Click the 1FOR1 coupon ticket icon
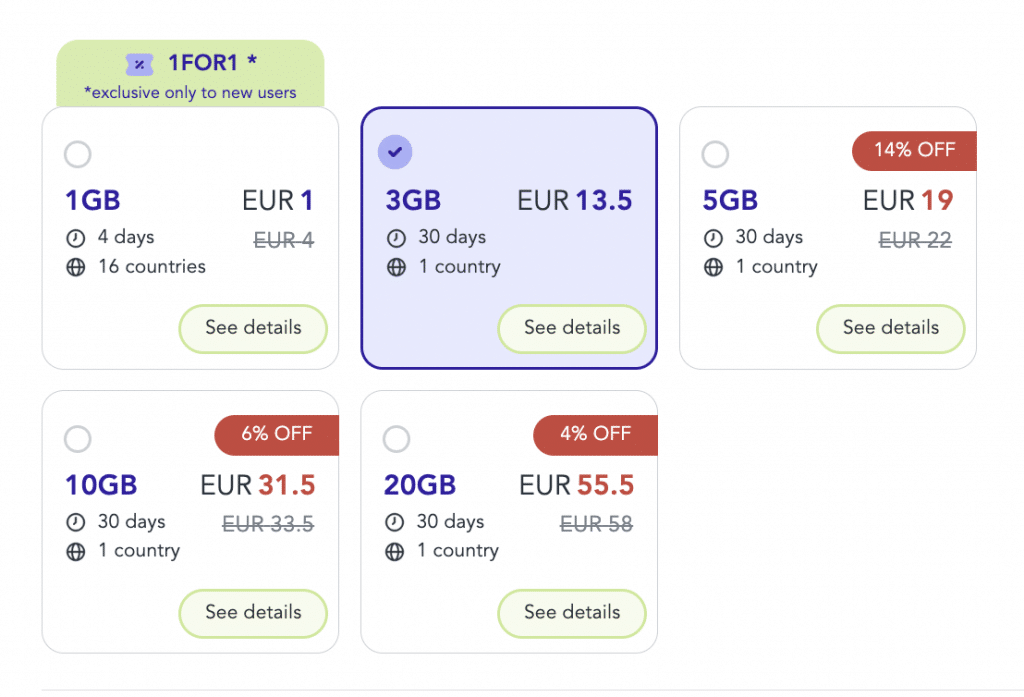 pyautogui.click(x=140, y=65)
